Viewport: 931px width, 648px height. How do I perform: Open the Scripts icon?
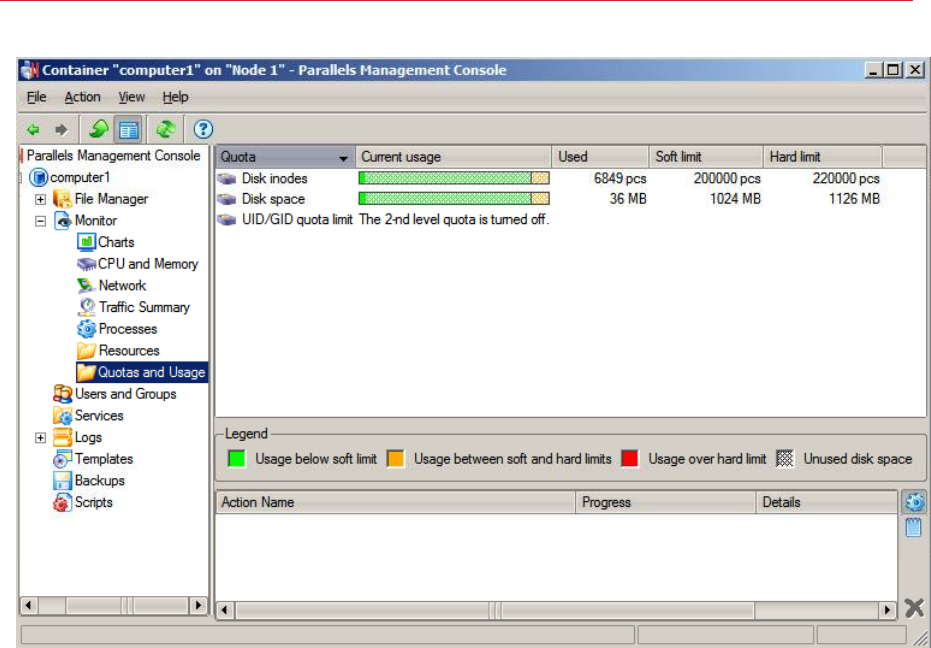pyautogui.click(x=62, y=502)
